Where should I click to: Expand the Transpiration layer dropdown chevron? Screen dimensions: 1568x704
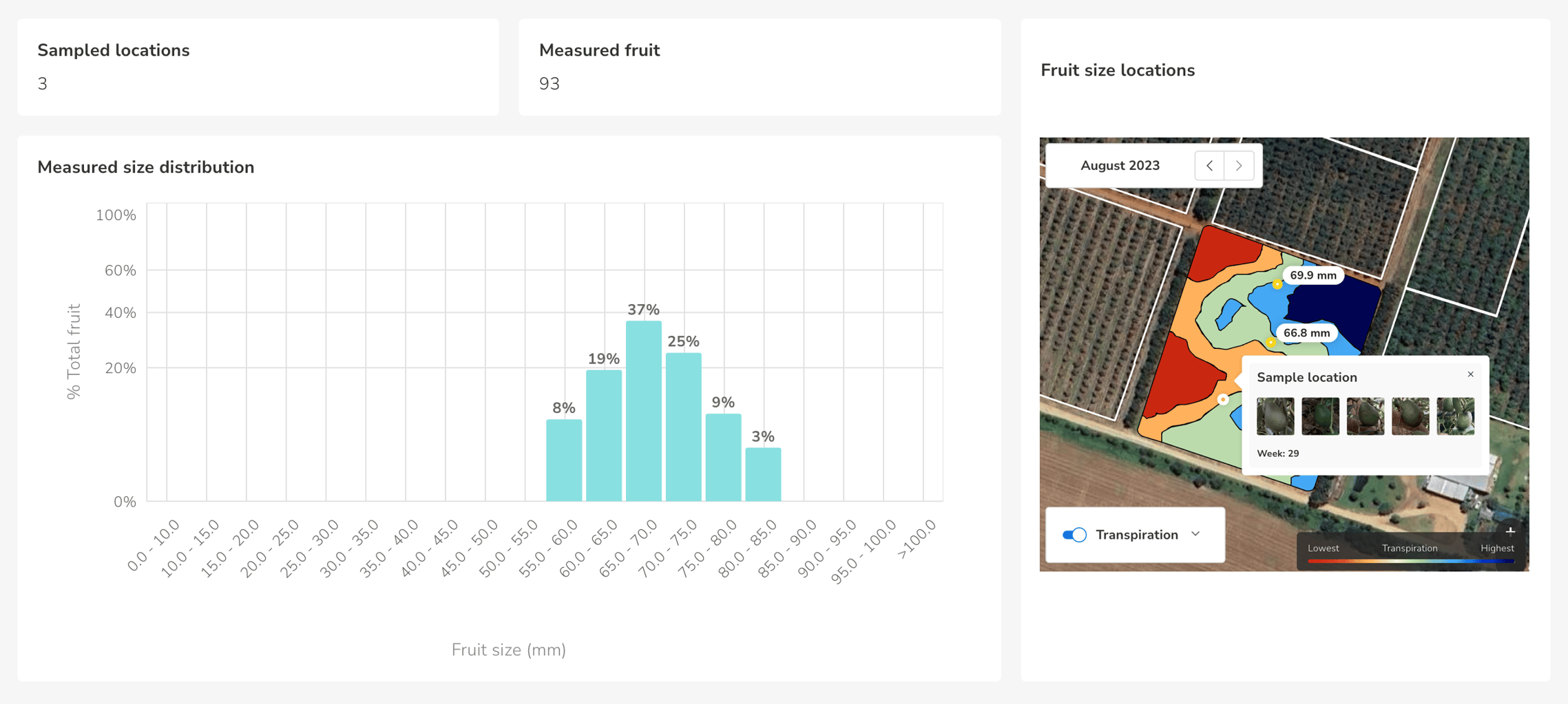pos(1195,534)
